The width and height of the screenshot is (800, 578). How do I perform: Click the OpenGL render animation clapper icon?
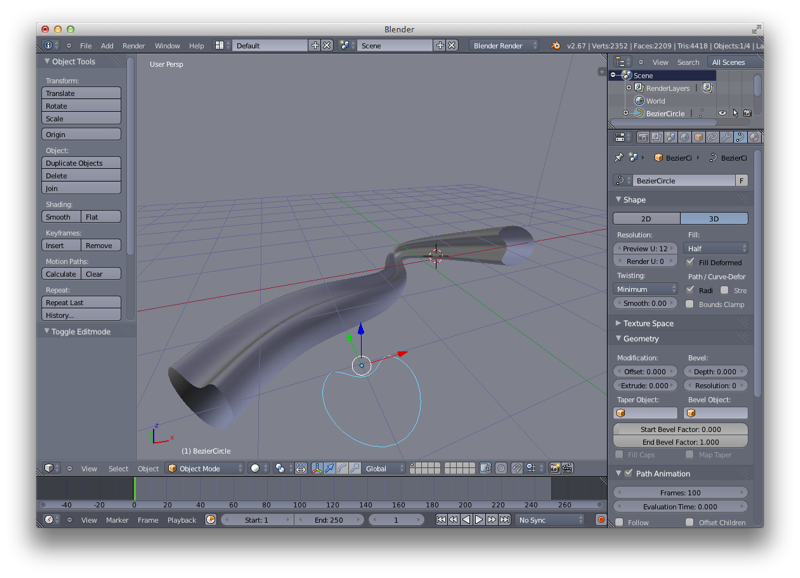[567, 468]
